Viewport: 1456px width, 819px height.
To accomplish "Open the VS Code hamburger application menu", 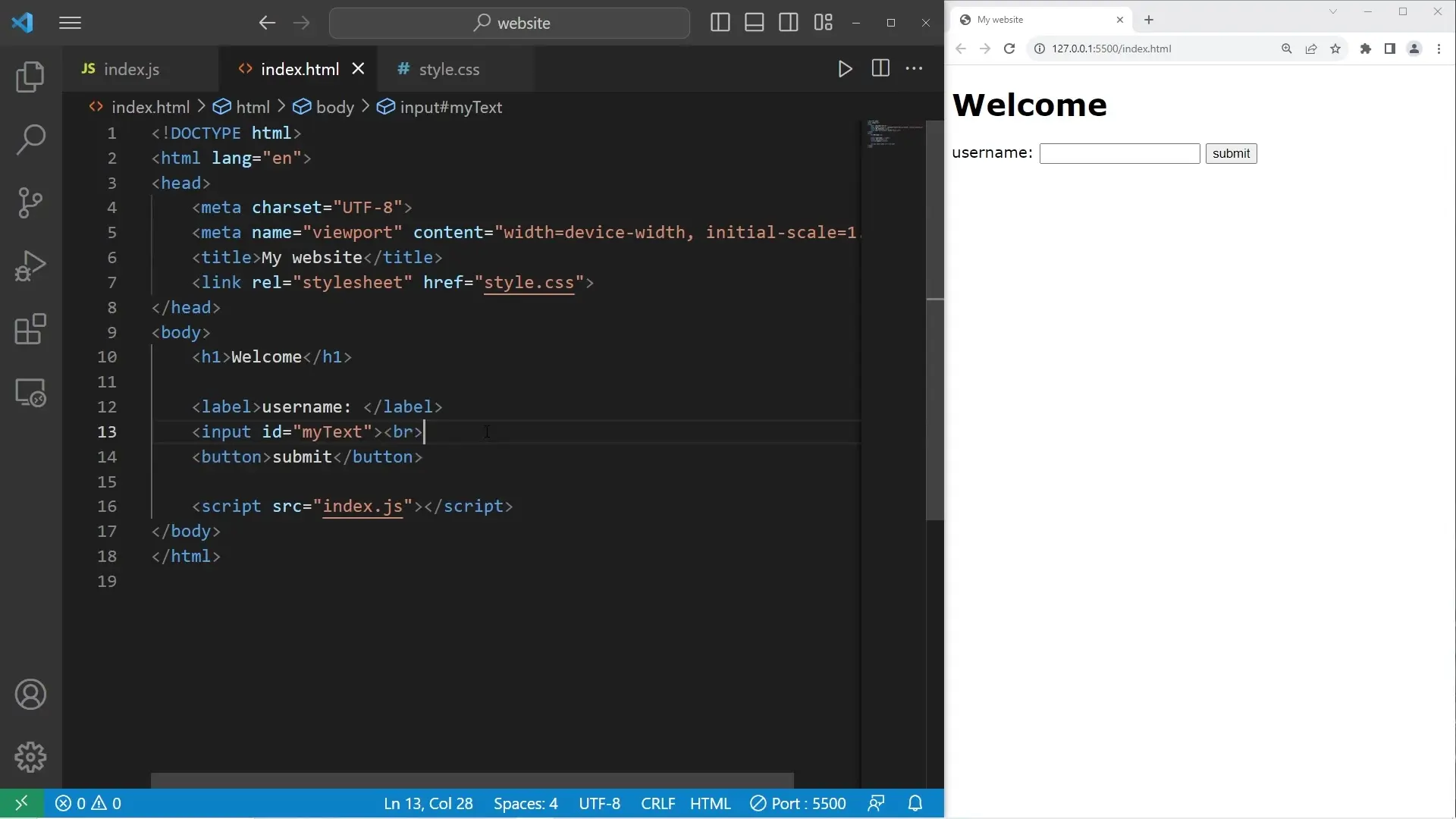I will (70, 23).
